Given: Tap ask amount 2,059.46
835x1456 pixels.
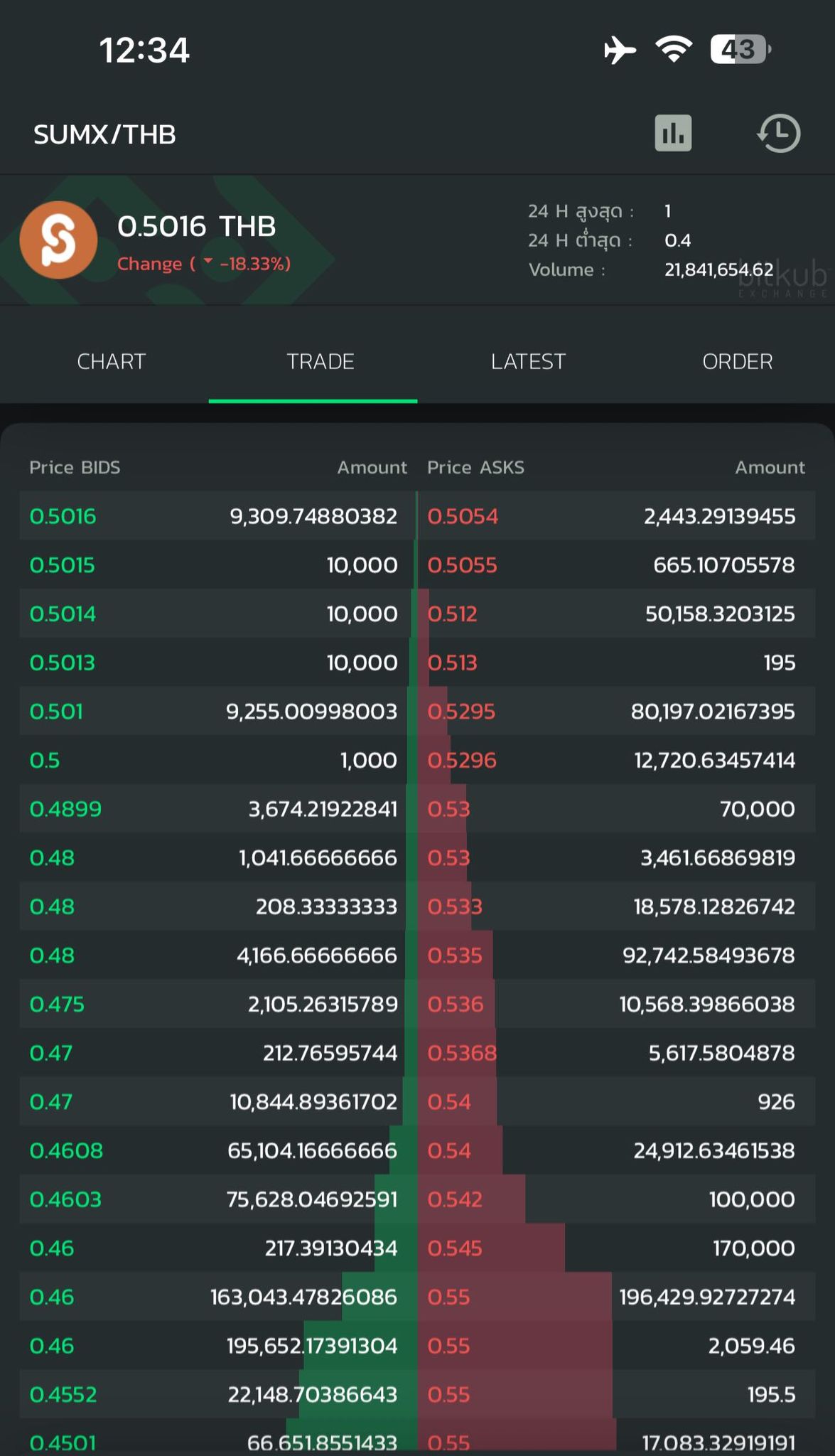Looking at the screenshot, I should tap(752, 1346).
